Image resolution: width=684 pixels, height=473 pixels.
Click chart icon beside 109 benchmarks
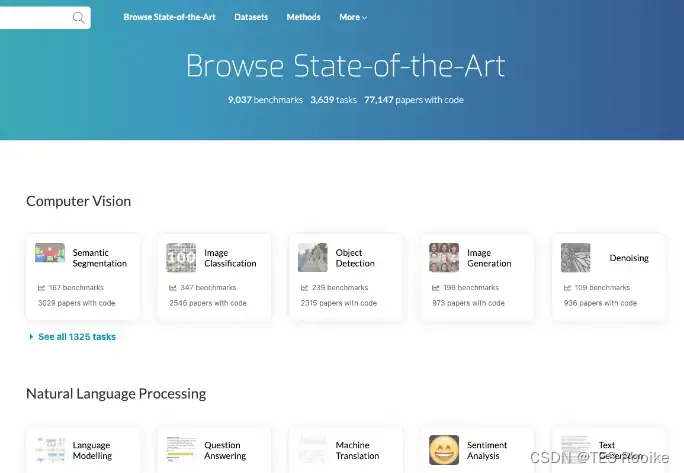click(x=567, y=288)
